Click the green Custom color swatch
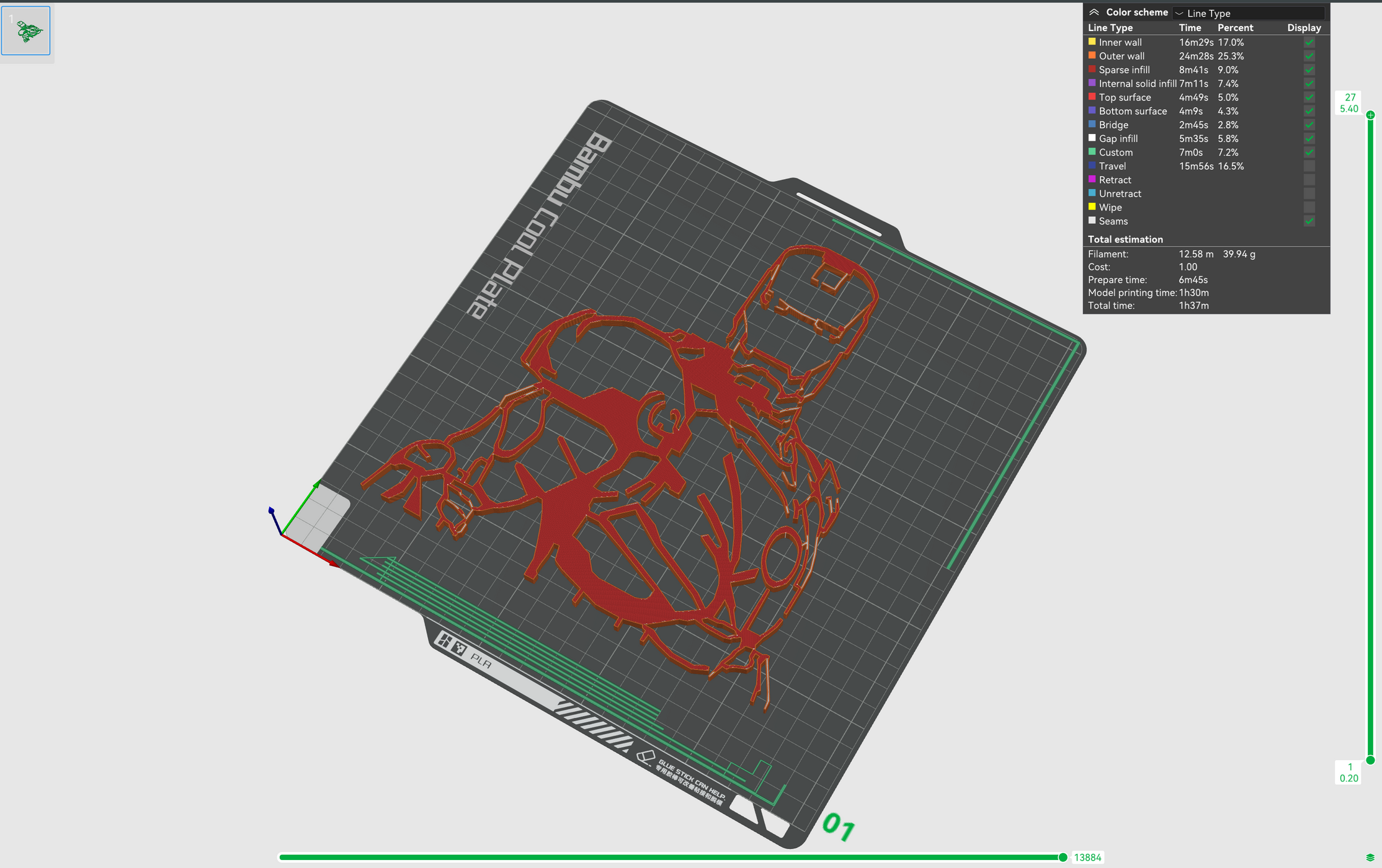This screenshot has width=1382, height=868. click(1092, 152)
